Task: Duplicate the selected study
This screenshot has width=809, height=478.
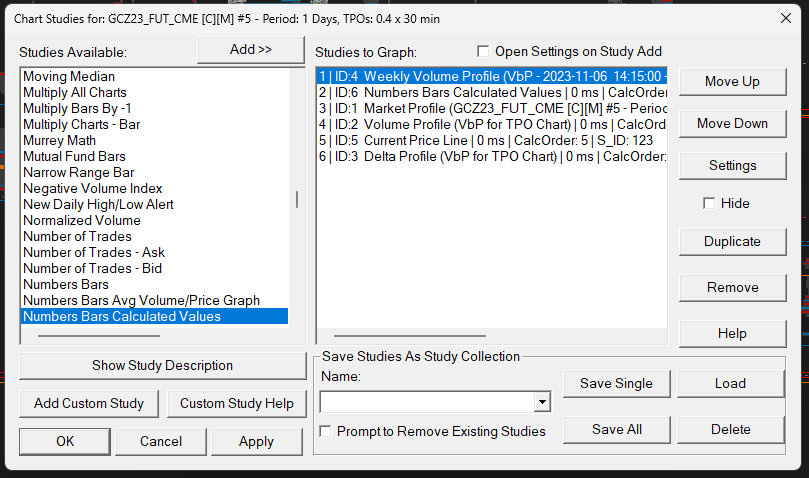Action: pyautogui.click(x=732, y=241)
